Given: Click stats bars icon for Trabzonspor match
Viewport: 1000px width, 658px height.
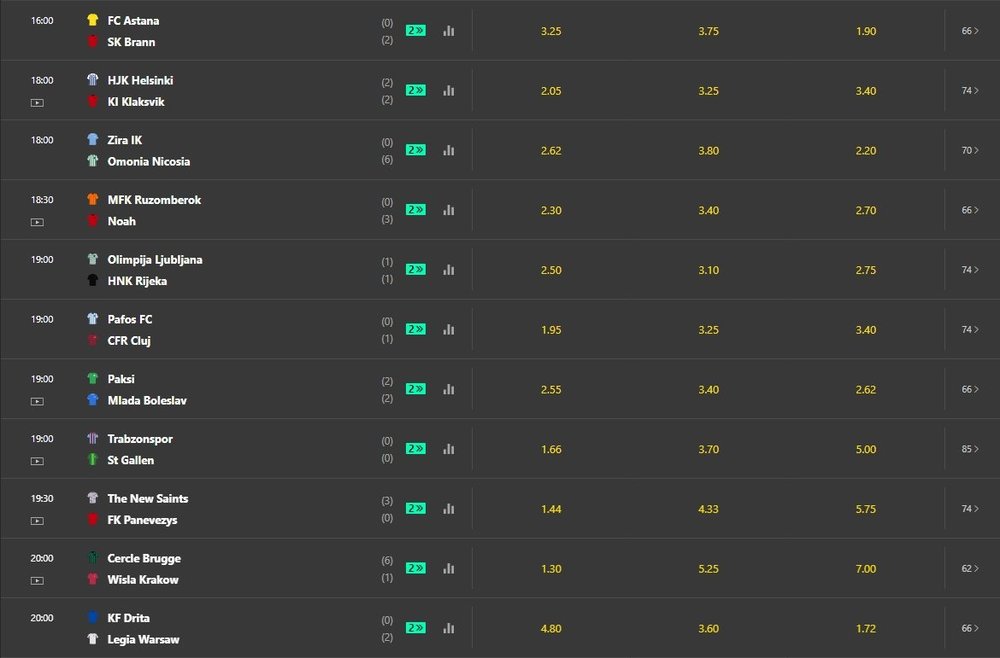Looking at the screenshot, I should click(x=449, y=449).
